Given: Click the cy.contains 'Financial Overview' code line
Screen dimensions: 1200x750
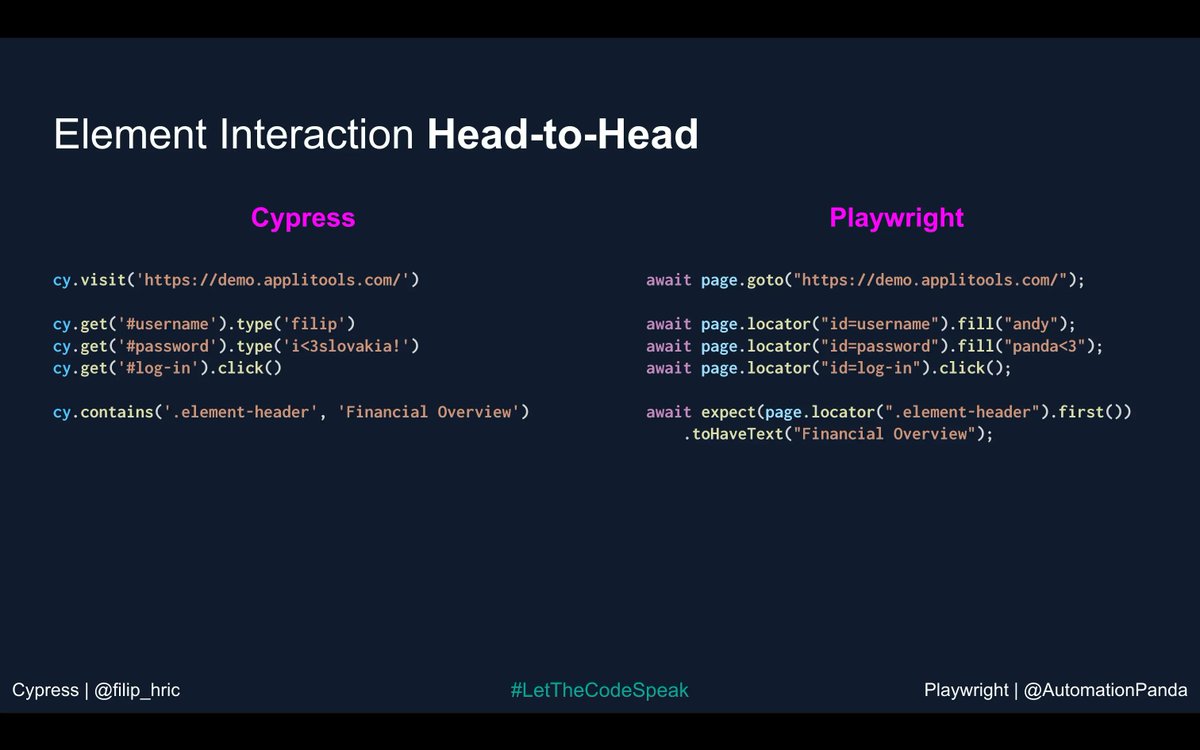Looking at the screenshot, I should click(291, 412).
